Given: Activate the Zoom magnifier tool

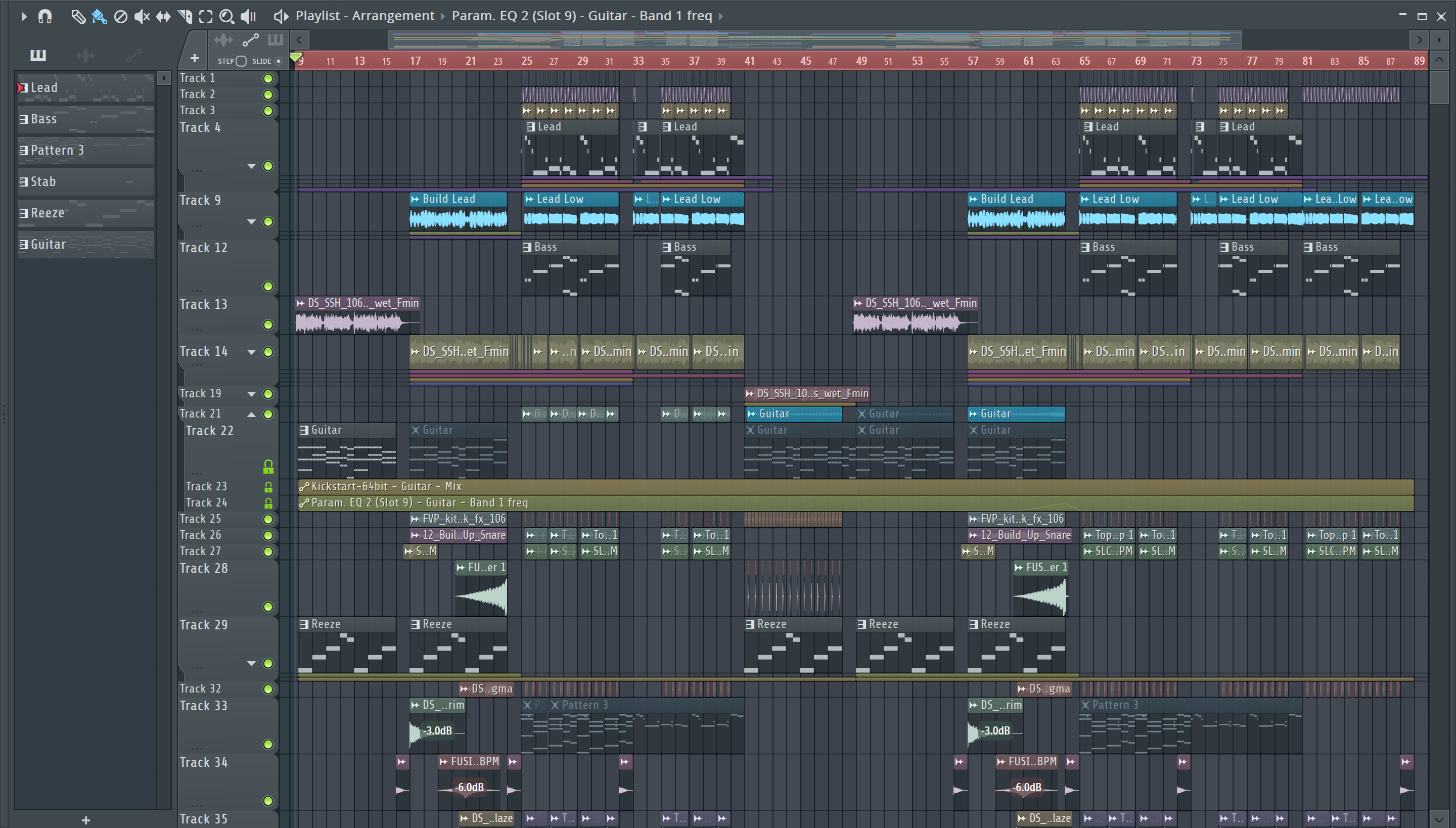Looking at the screenshot, I should pyautogui.click(x=227, y=17).
